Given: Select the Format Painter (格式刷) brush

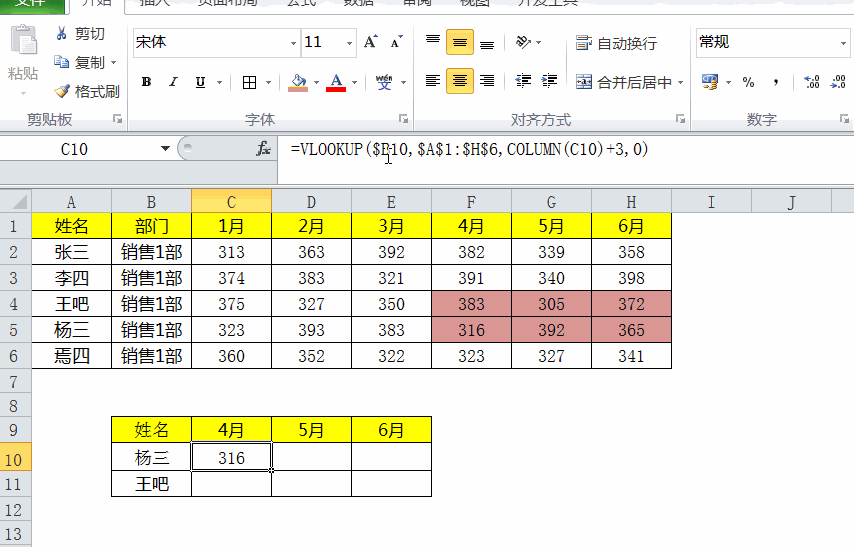Looking at the screenshot, I should tap(62, 91).
